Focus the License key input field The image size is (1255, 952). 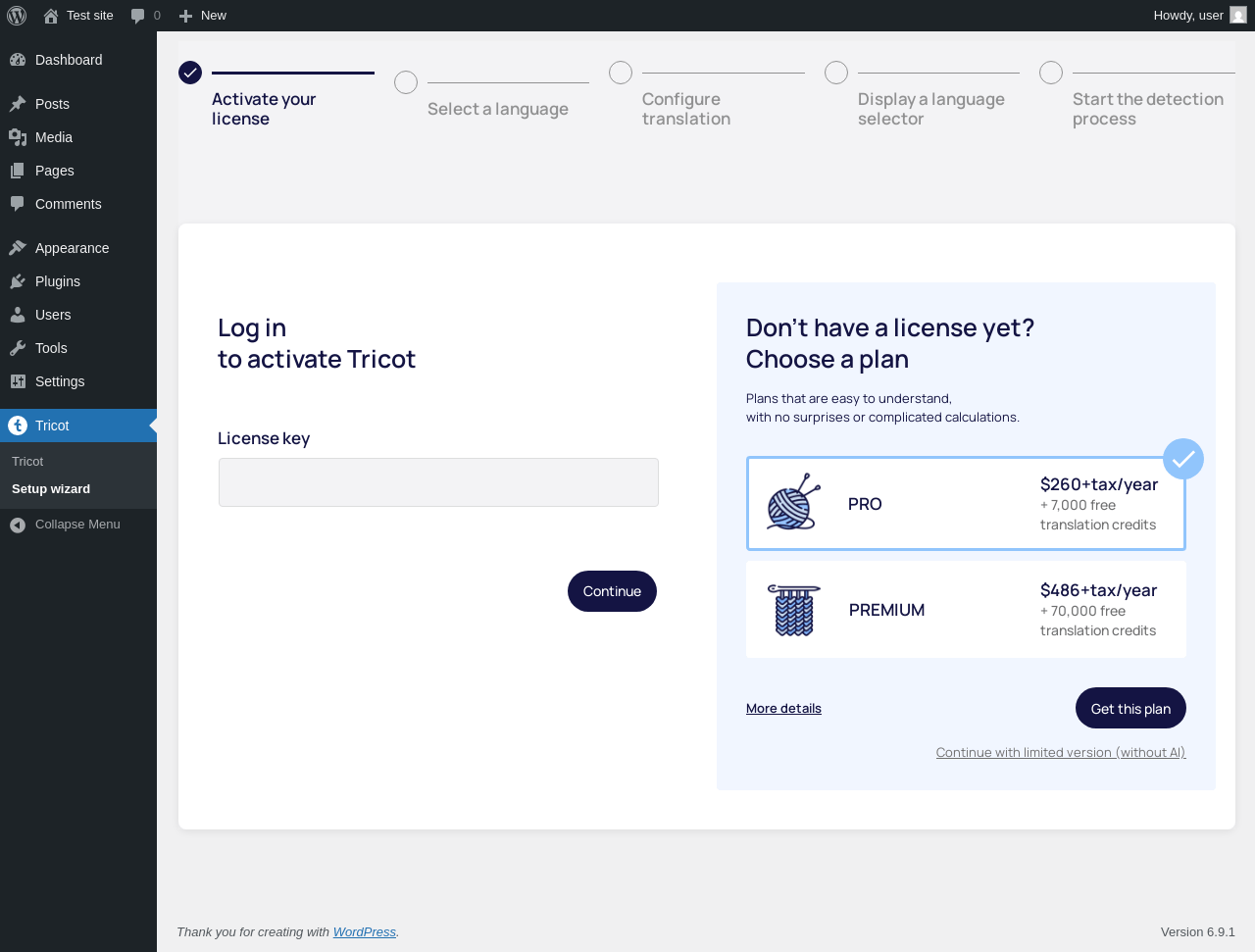click(438, 482)
